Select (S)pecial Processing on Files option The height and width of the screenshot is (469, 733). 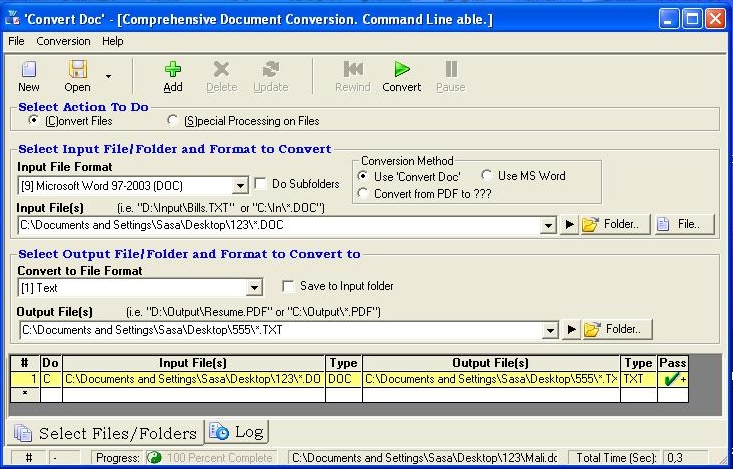tap(172, 121)
